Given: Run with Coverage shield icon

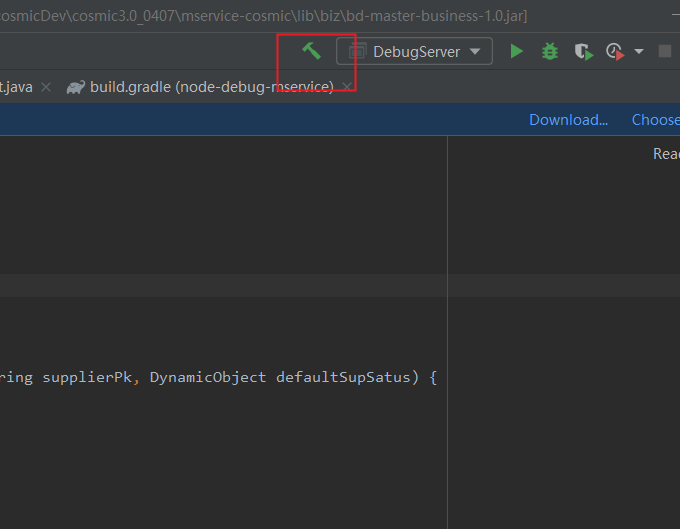Looking at the screenshot, I should (x=582, y=51).
